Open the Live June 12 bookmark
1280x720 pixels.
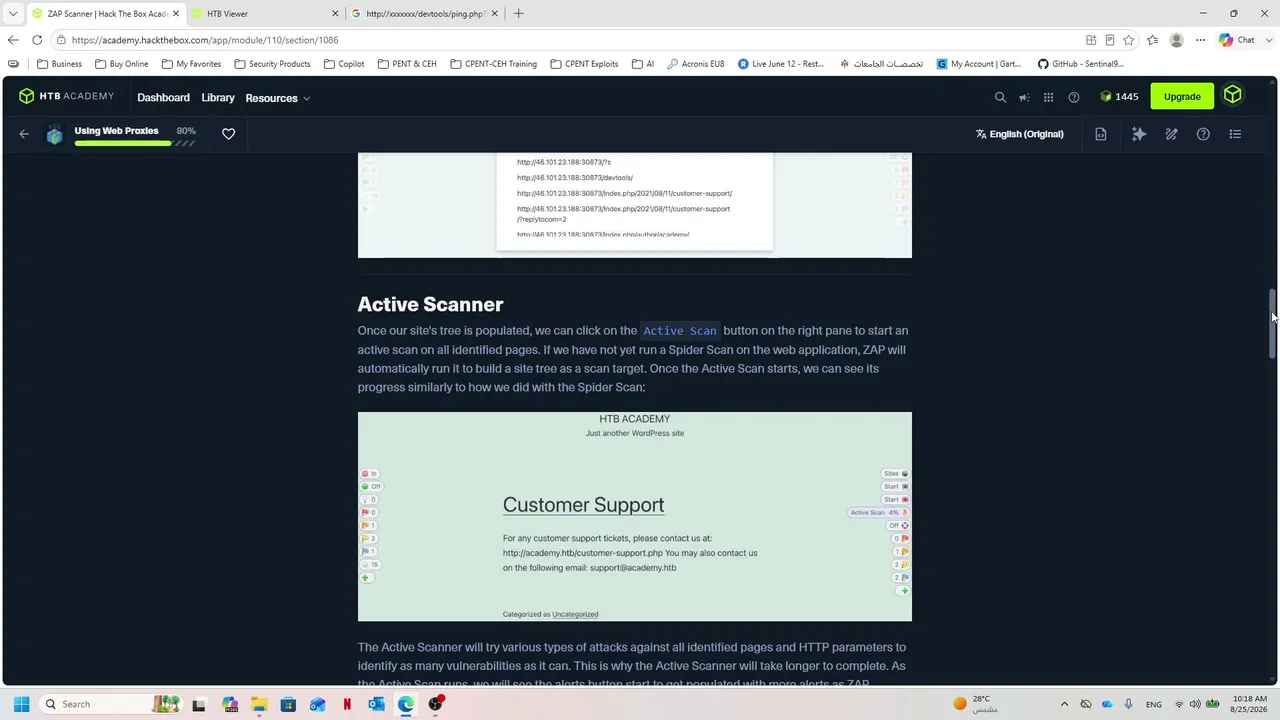point(781,64)
